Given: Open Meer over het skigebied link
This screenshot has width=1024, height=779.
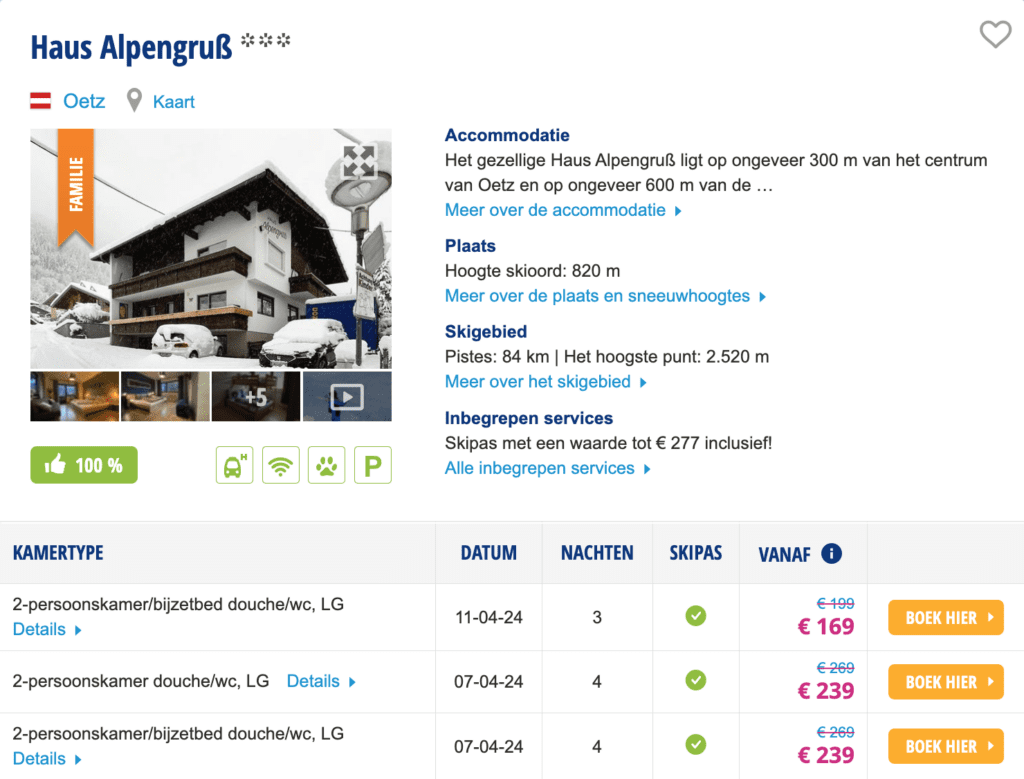Looking at the screenshot, I should (x=545, y=382).
